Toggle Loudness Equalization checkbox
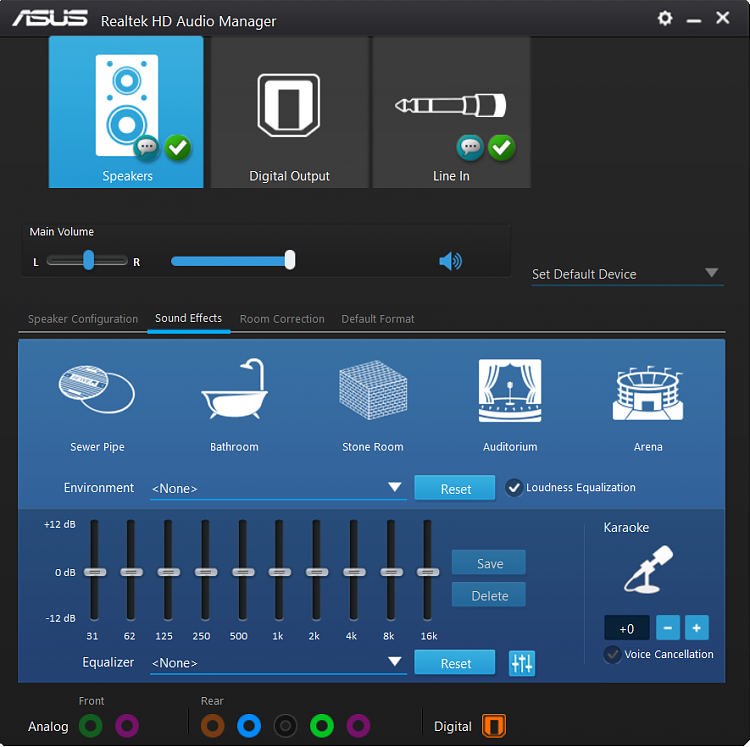This screenshot has height=747, width=750. pos(514,488)
